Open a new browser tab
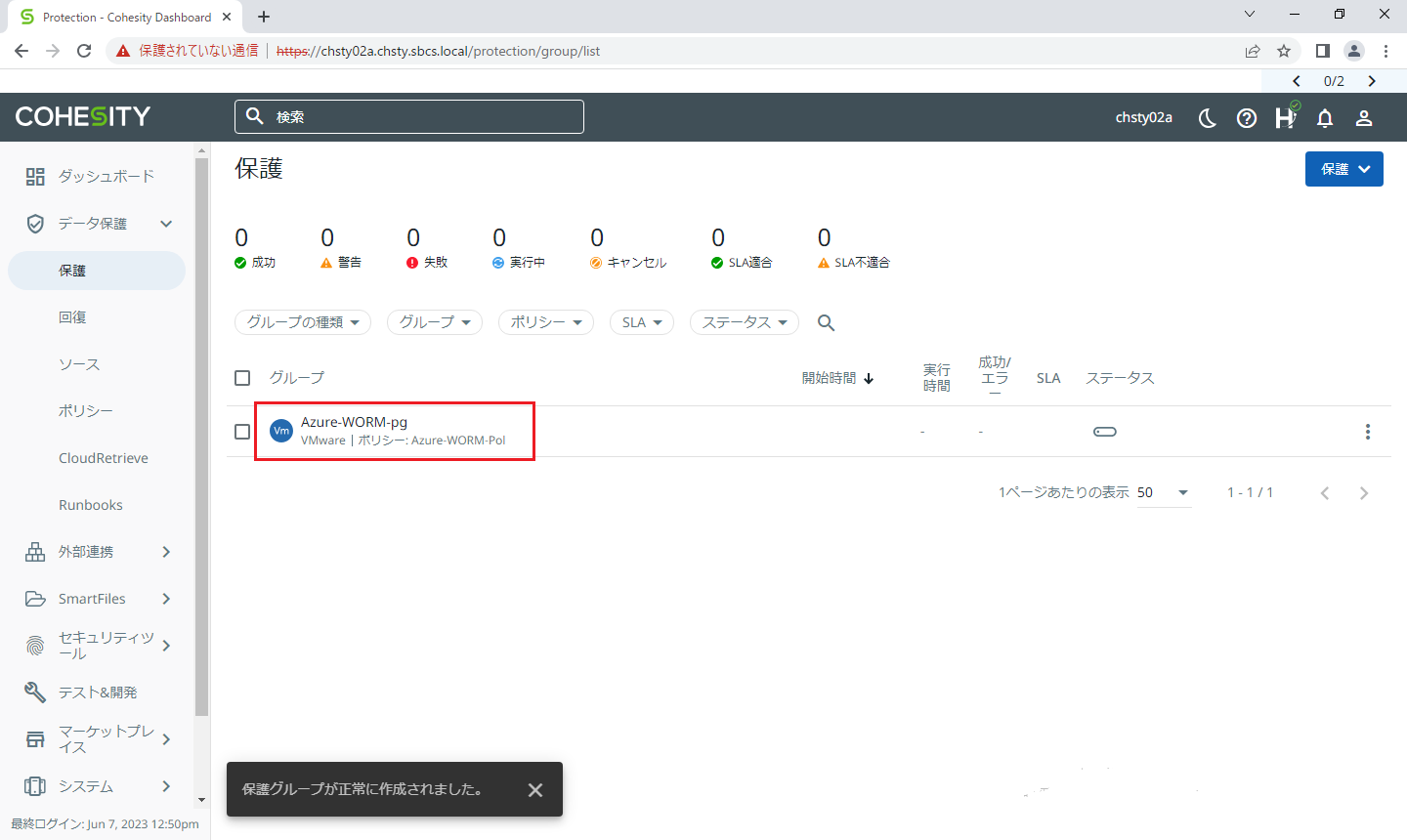1407x840 pixels. [x=264, y=17]
